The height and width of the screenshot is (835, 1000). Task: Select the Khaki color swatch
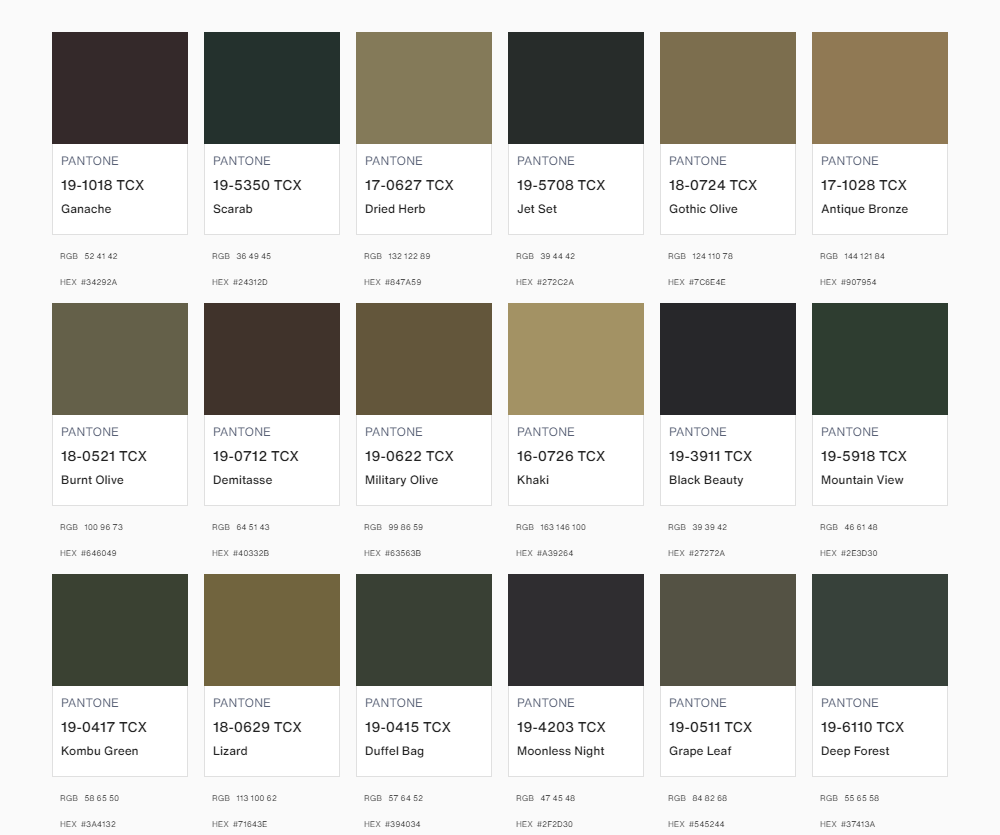[x=576, y=359]
